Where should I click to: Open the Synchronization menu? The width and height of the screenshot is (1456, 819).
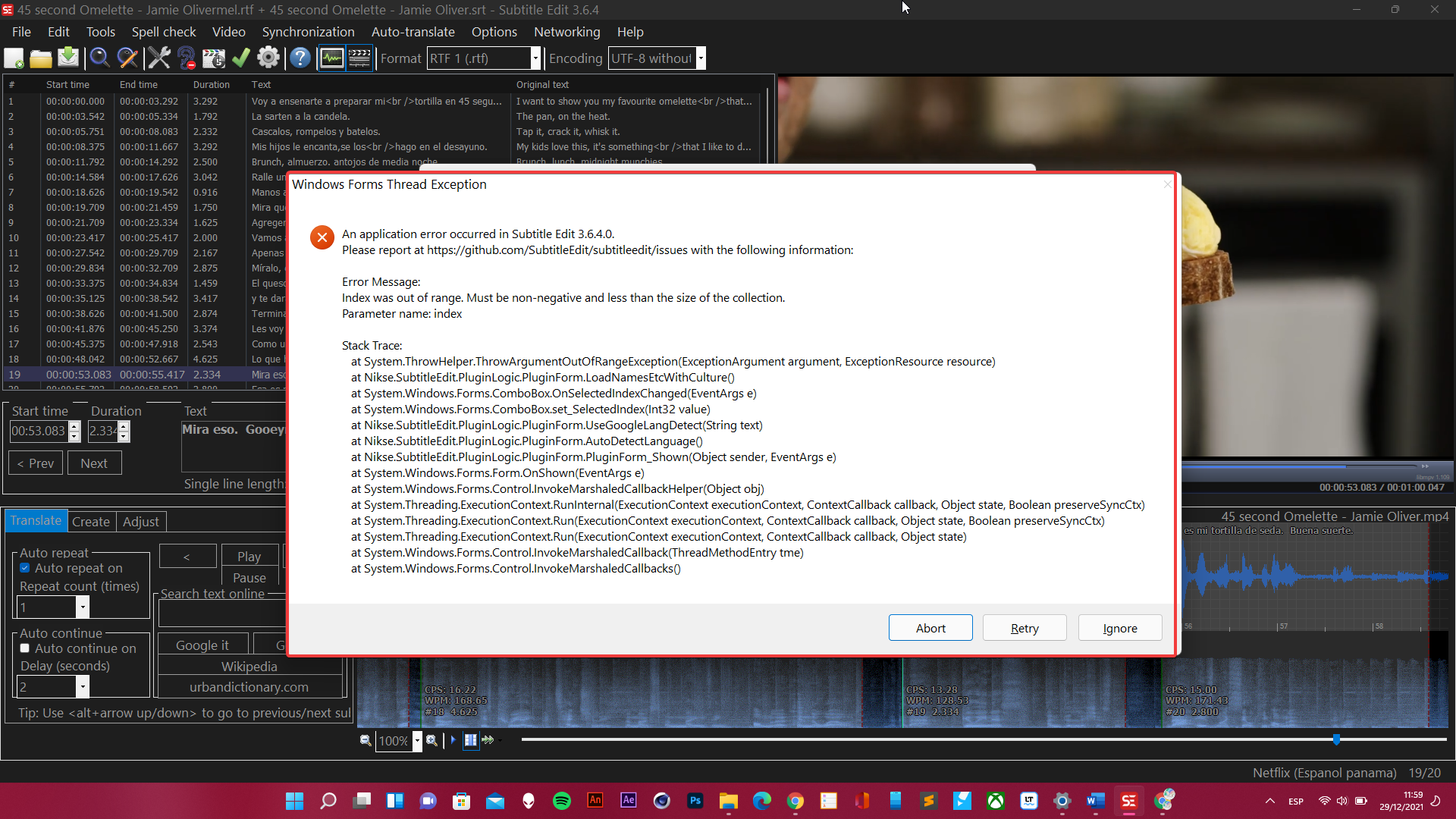pyautogui.click(x=308, y=32)
